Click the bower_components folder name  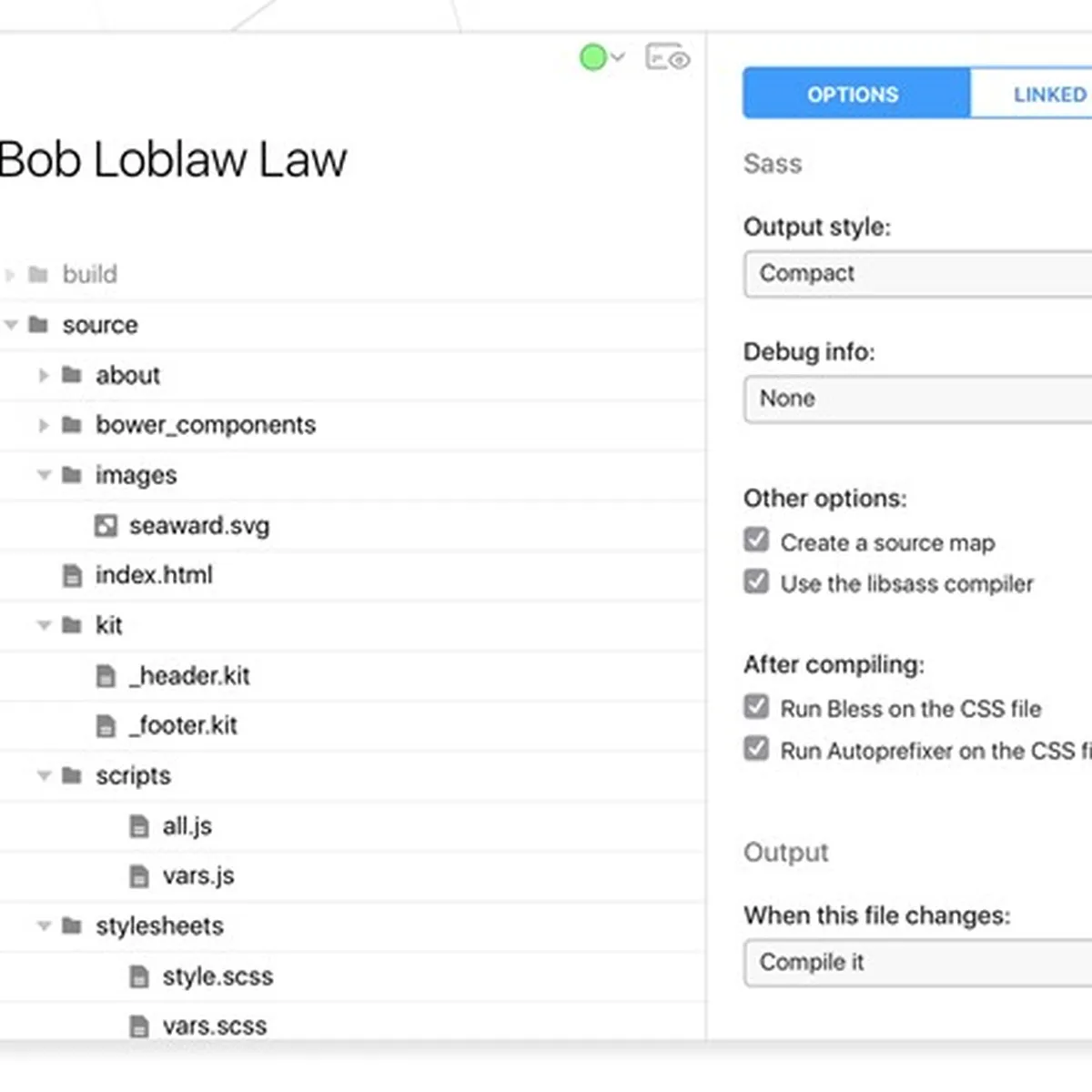tap(206, 425)
